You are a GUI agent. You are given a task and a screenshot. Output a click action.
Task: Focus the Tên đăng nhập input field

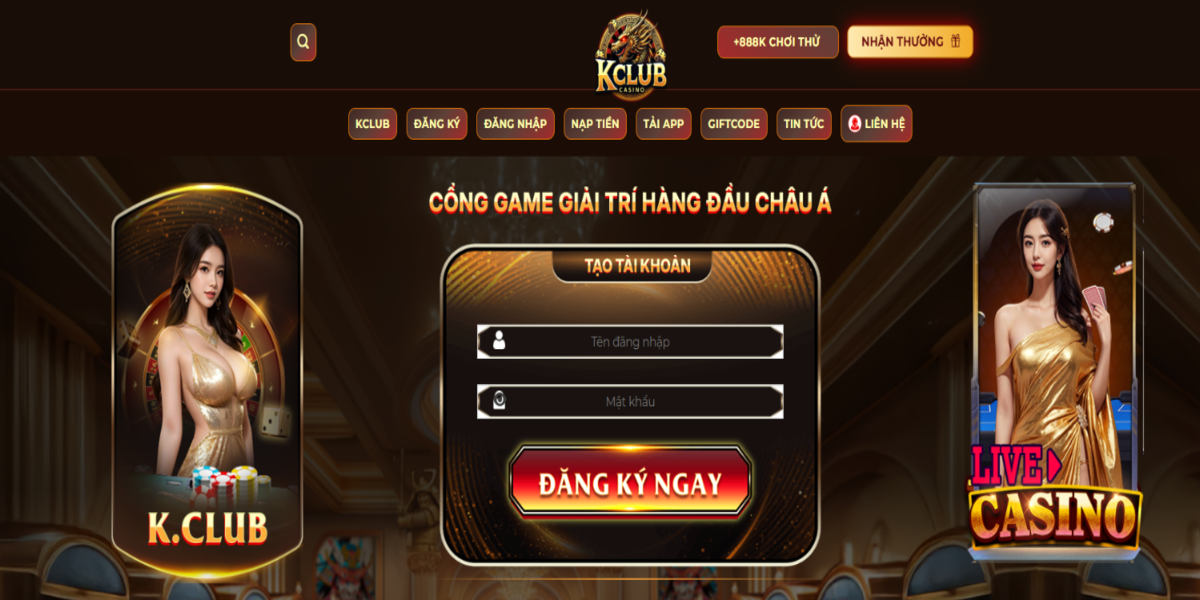(630, 341)
